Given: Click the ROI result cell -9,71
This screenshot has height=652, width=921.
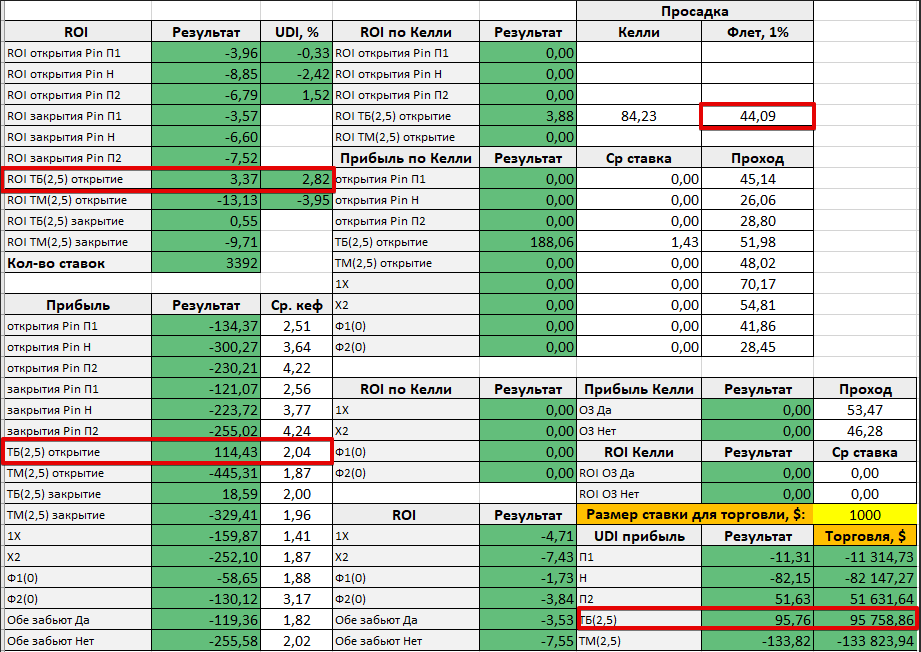Looking at the screenshot, I should coord(206,242).
